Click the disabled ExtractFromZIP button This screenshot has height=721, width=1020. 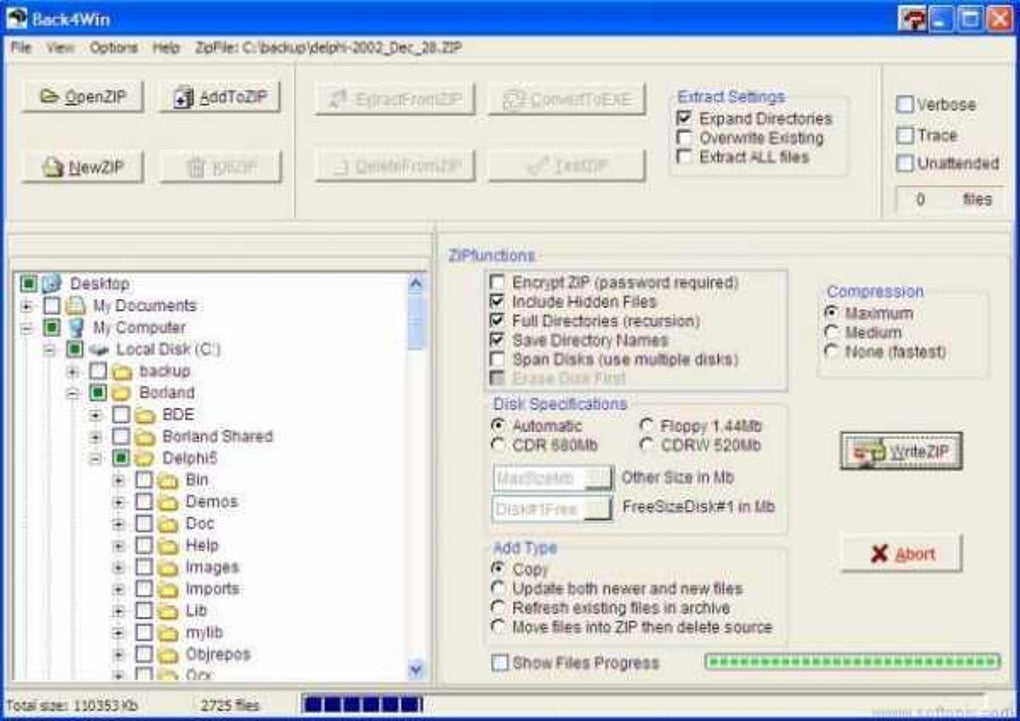point(395,99)
